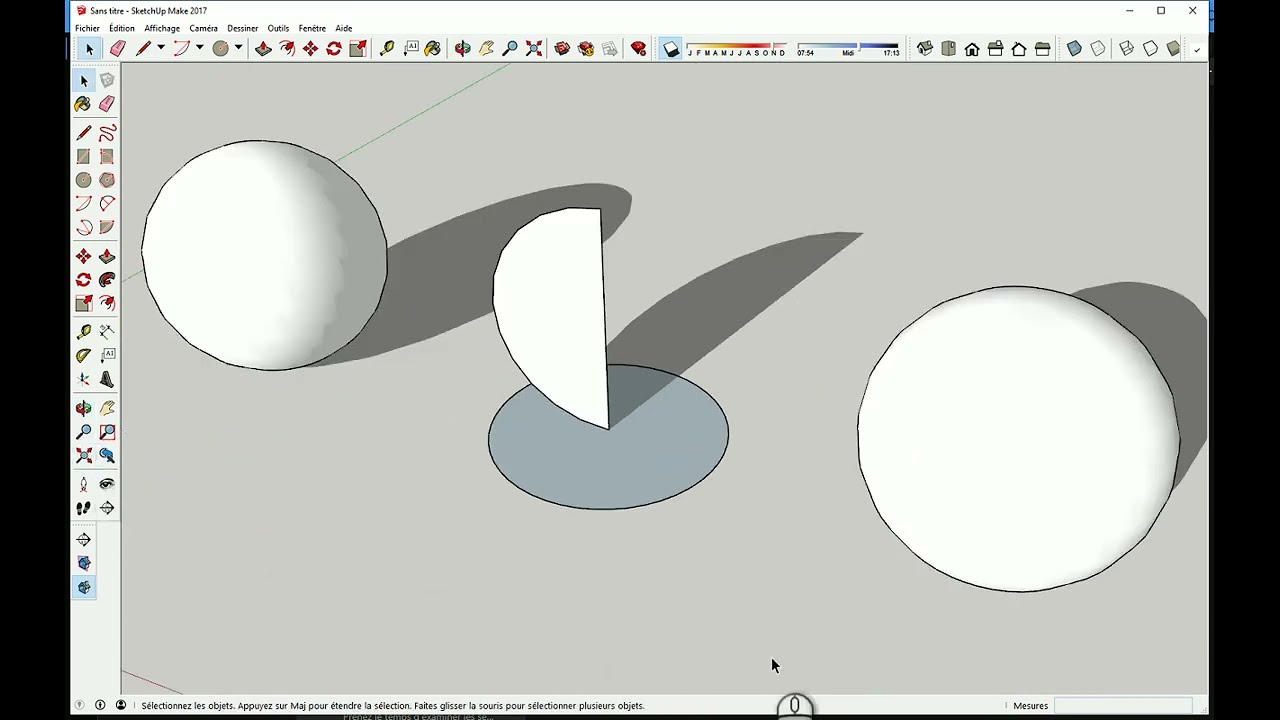Select the Dimension tool
1280x720 pixels.
(107, 332)
